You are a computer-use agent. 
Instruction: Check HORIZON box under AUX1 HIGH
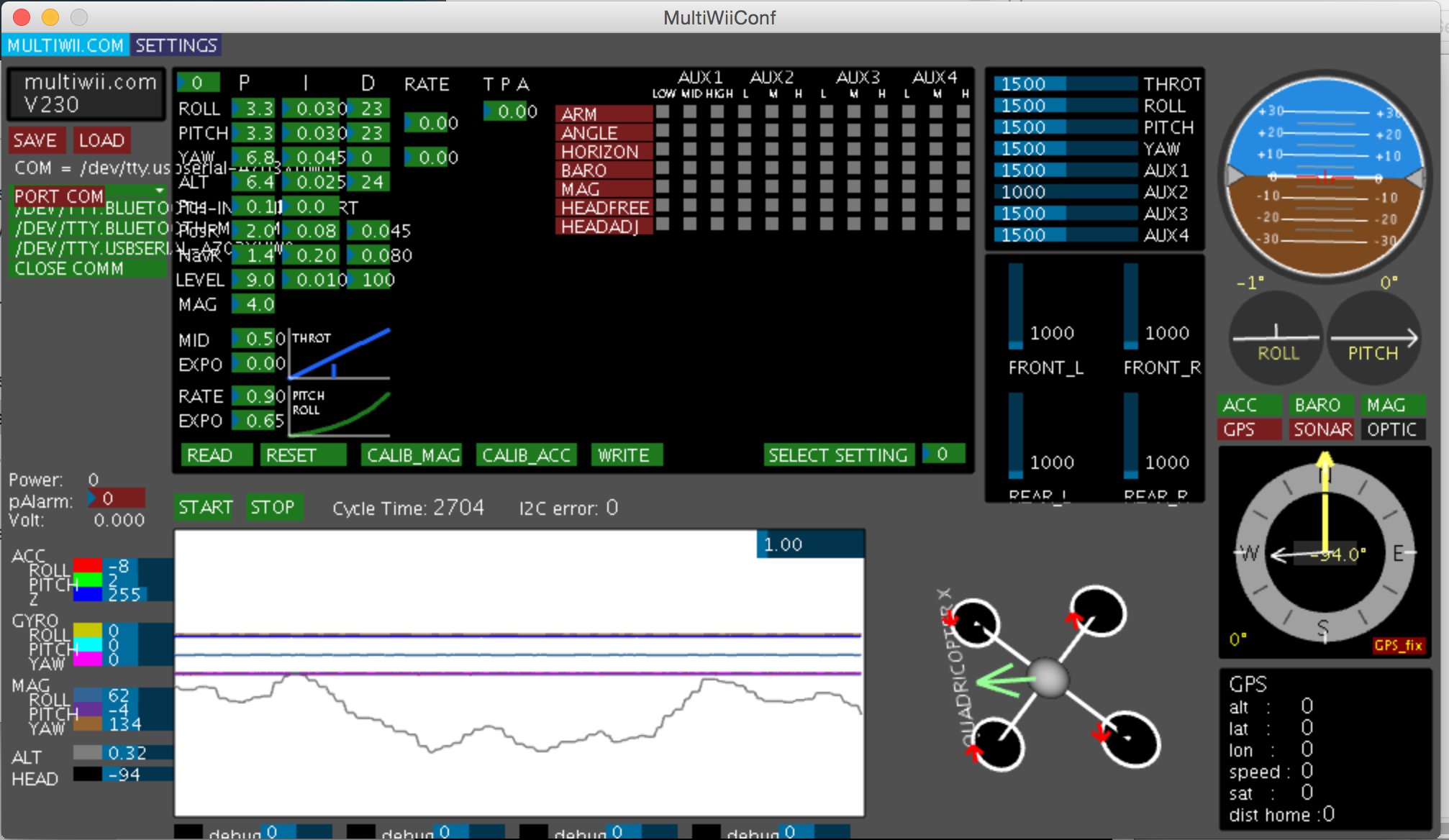(717, 150)
